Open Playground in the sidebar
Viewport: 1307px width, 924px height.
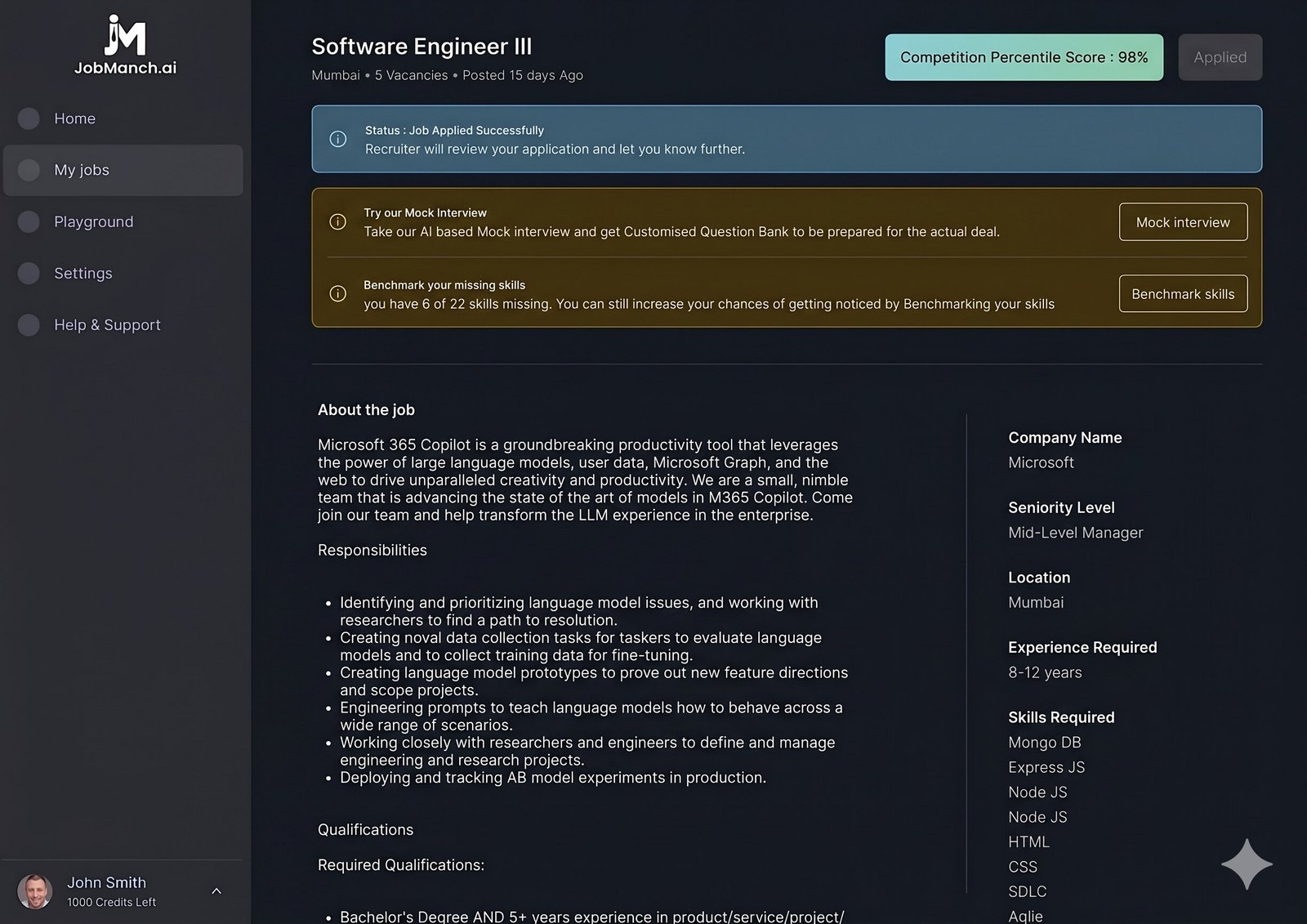pyautogui.click(x=123, y=221)
